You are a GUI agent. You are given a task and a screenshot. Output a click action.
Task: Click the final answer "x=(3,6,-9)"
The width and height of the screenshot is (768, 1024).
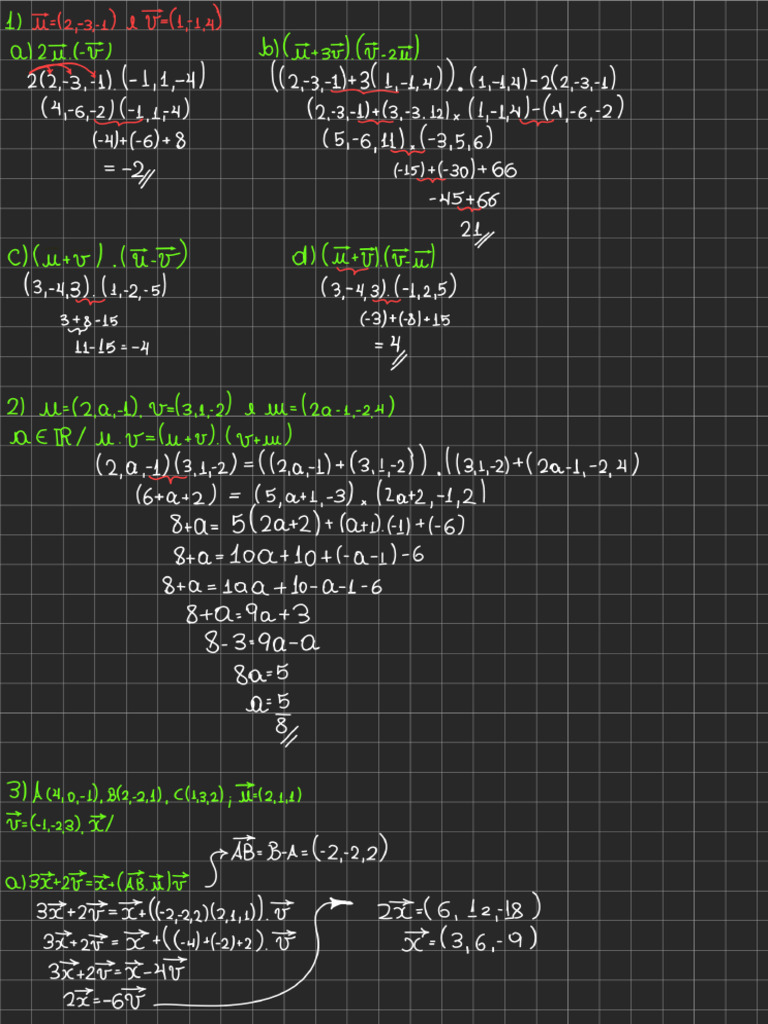[x=470, y=940]
